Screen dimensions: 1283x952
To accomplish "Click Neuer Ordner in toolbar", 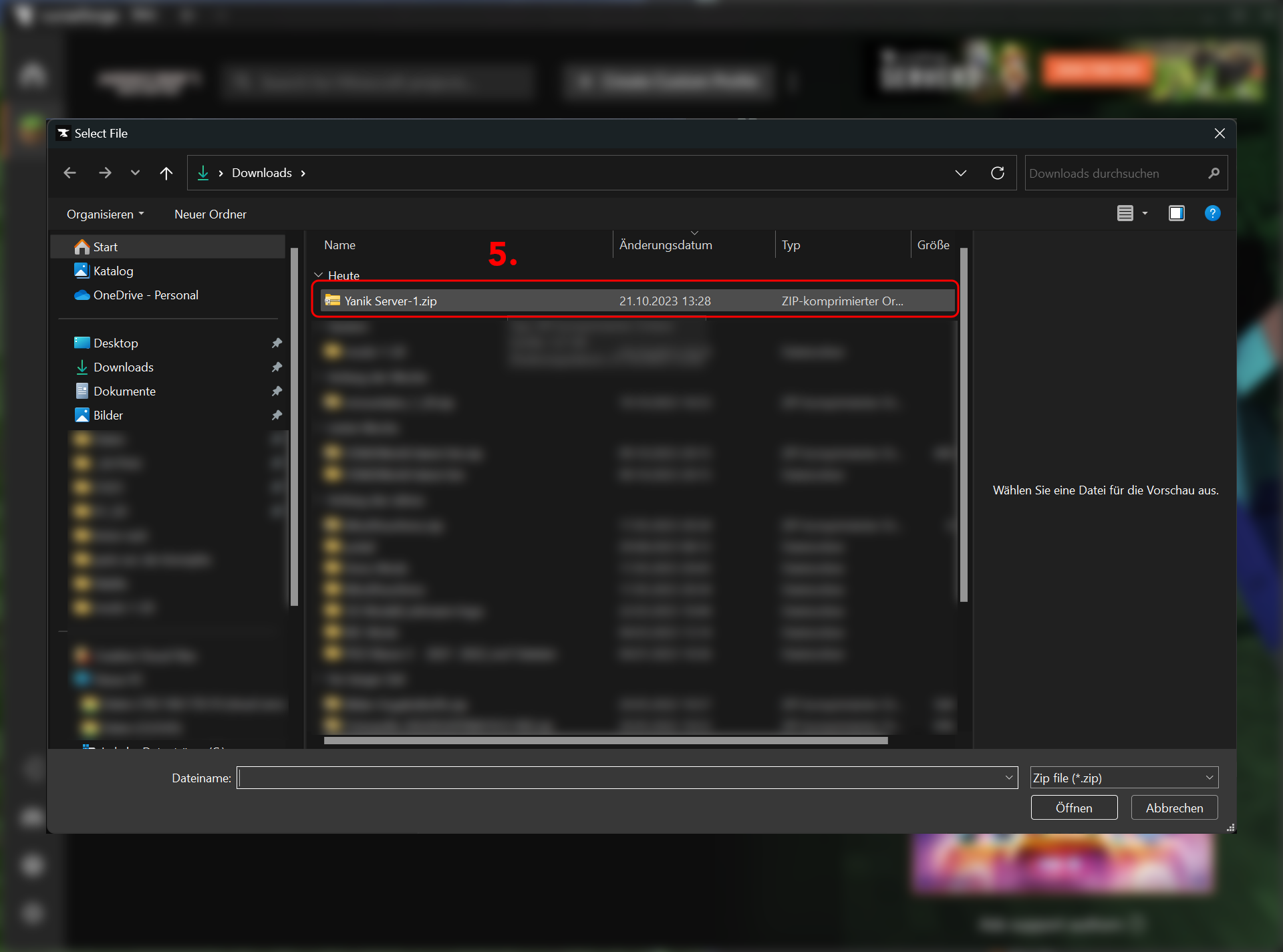I will [210, 214].
